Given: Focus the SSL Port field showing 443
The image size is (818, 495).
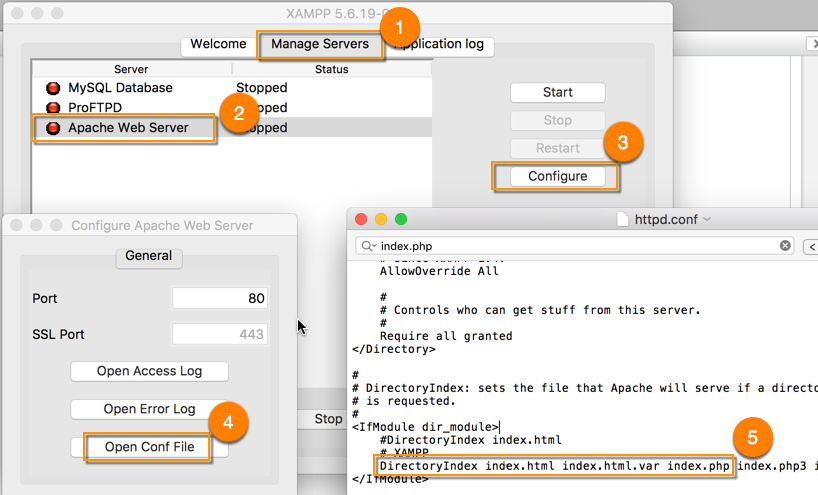Looking at the screenshot, I should tap(220, 334).
